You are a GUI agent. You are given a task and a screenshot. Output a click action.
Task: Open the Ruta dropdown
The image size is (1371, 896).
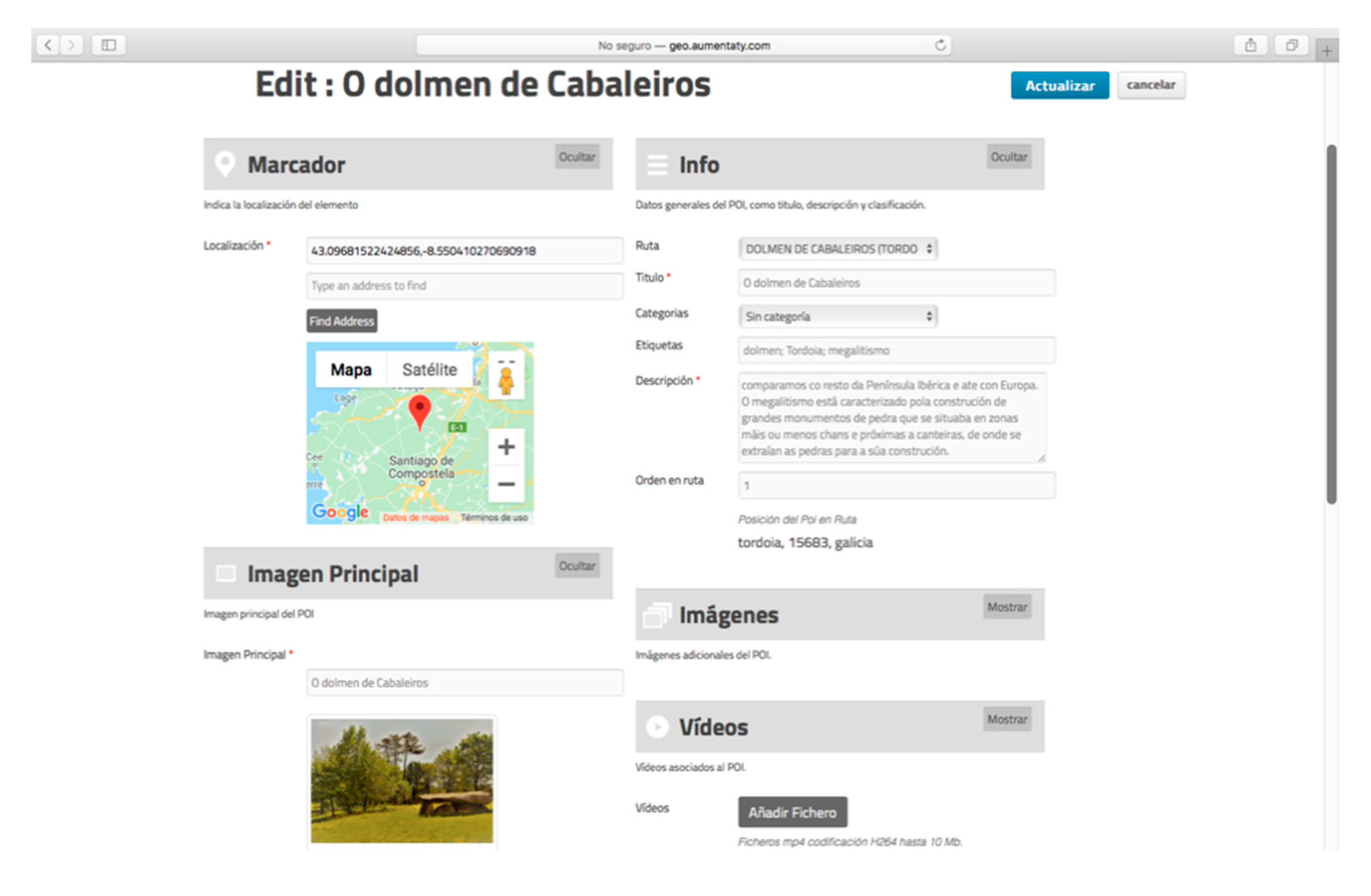(838, 249)
